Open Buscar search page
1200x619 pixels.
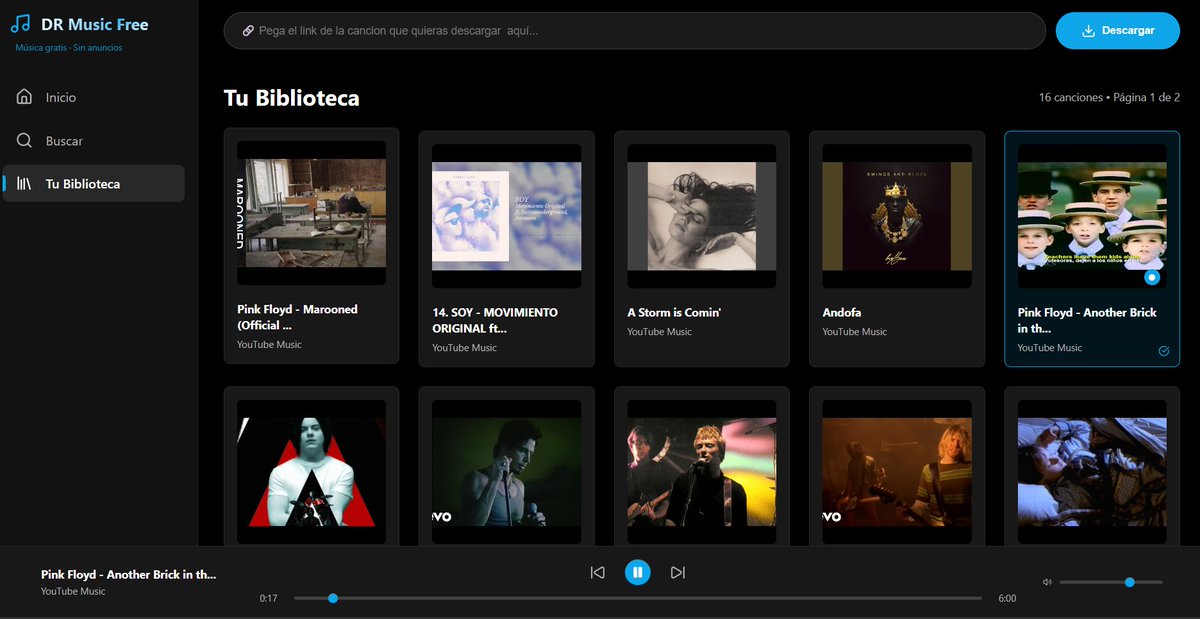tap(93, 141)
